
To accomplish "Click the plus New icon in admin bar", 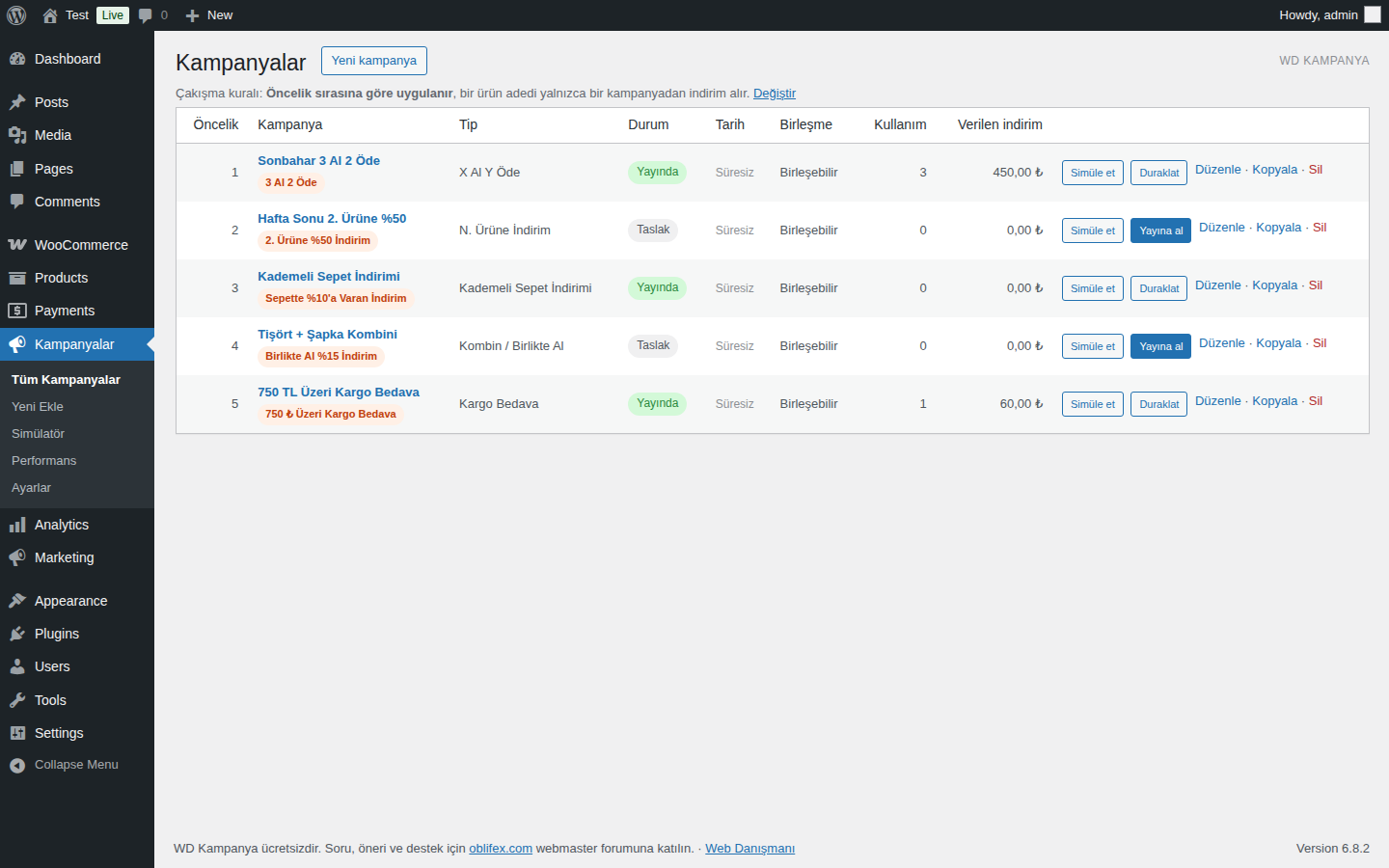I will 192,15.
